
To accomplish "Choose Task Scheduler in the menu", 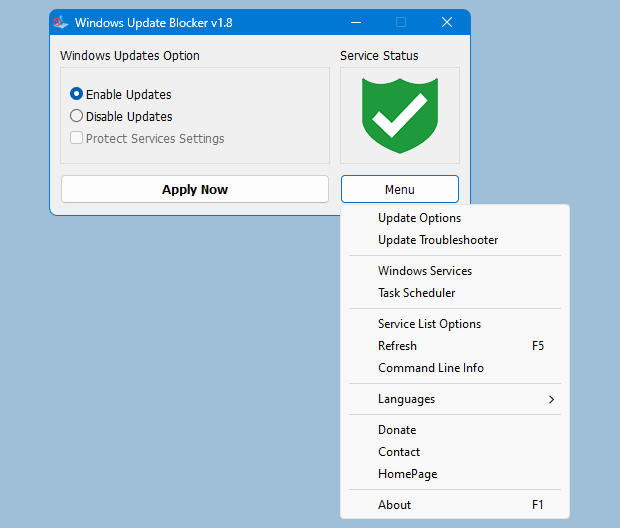I will coord(416,293).
